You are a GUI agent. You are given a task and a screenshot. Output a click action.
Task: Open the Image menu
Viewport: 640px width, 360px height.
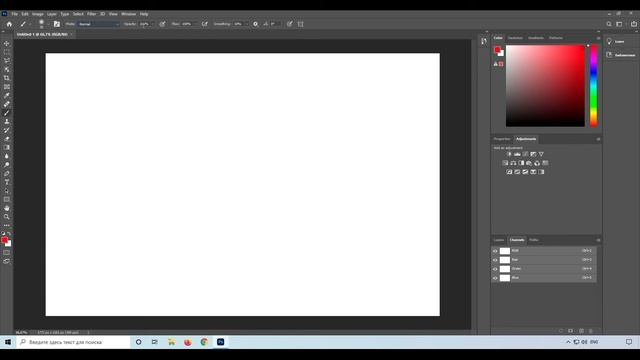click(x=38, y=14)
